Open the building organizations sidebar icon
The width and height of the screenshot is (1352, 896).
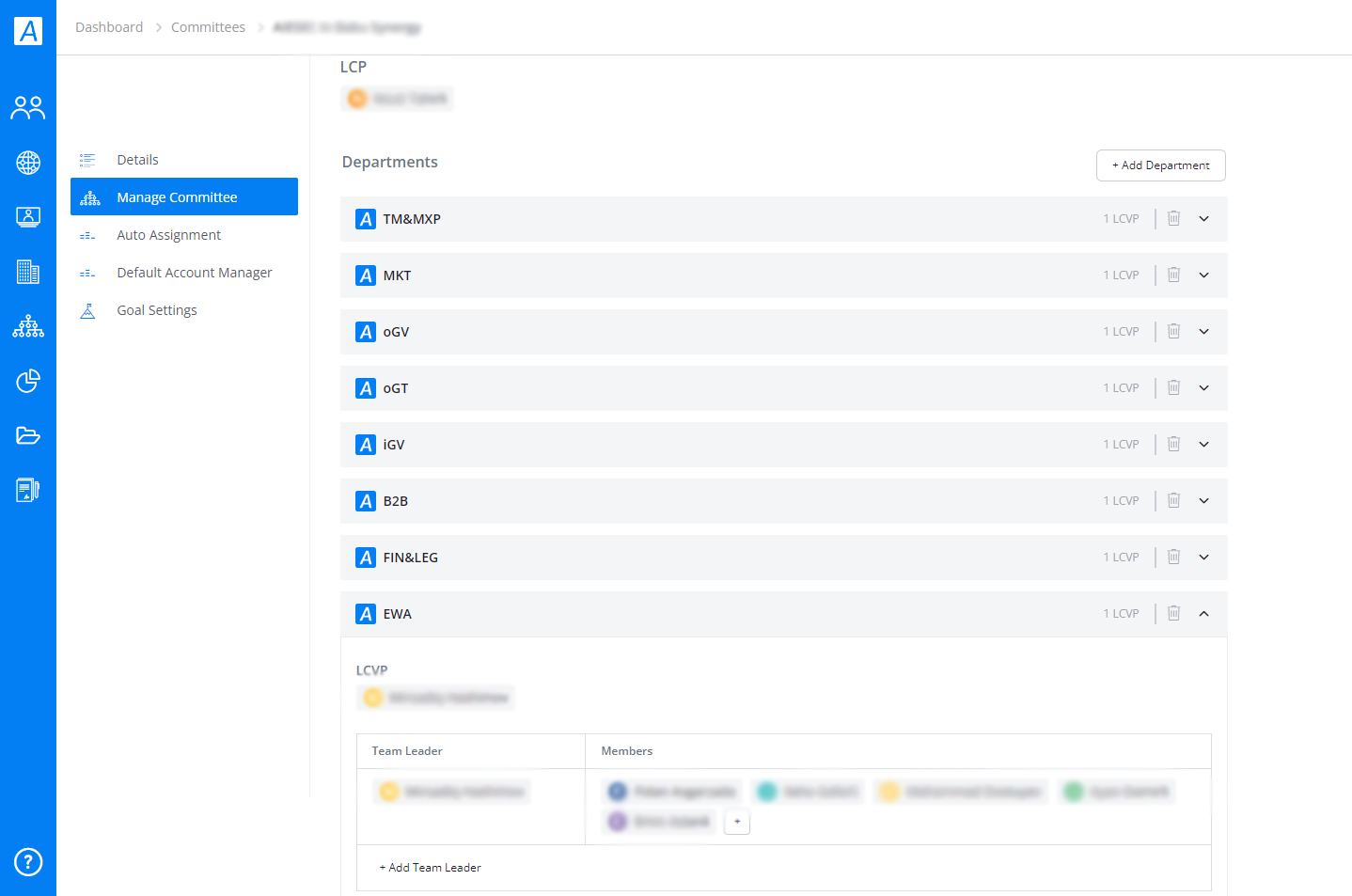click(28, 272)
